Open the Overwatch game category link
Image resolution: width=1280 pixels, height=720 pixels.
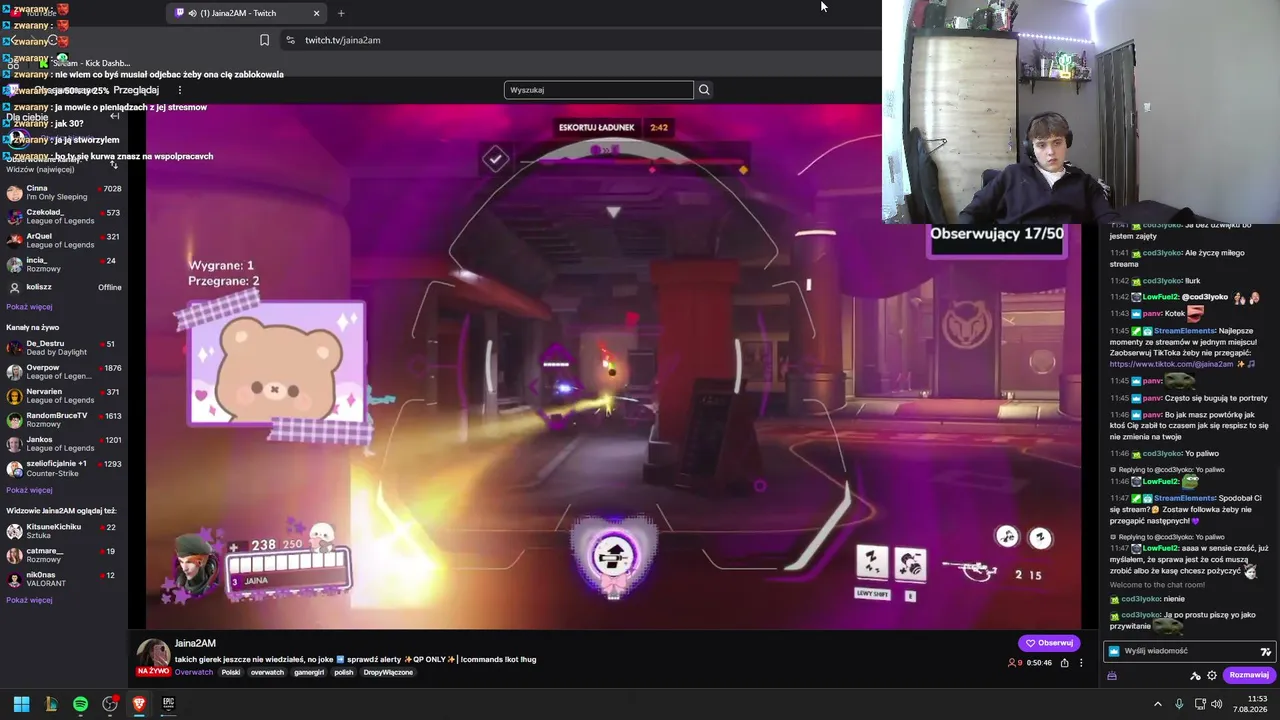coord(194,672)
